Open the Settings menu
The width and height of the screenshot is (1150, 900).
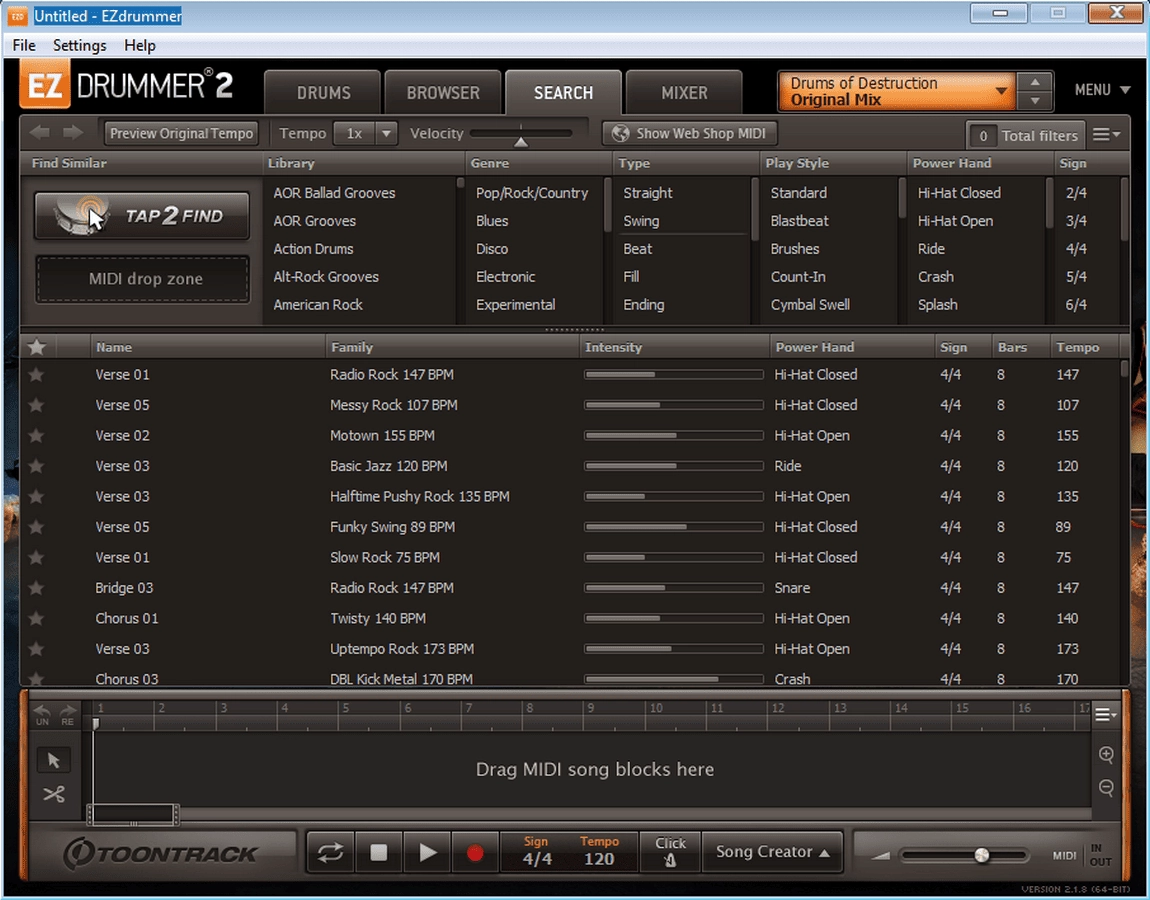tap(79, 45)
